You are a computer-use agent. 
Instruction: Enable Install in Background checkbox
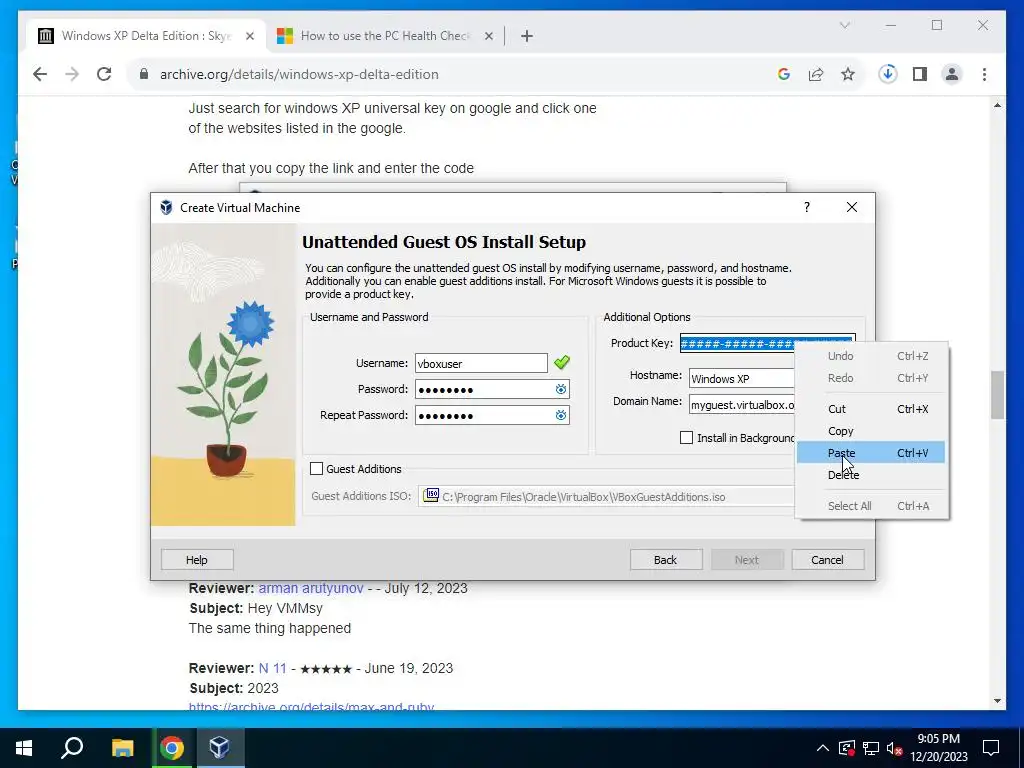686,438
